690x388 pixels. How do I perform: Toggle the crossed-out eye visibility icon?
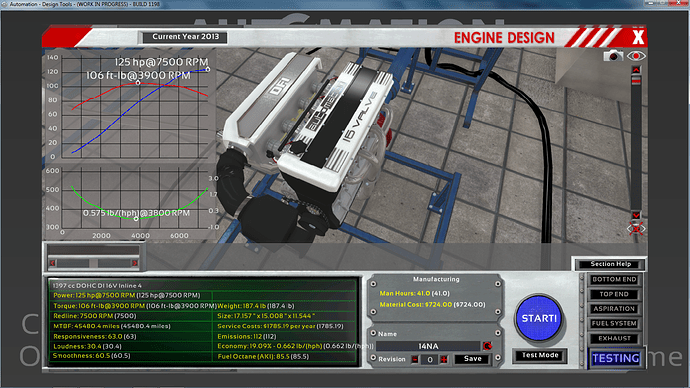coord(636,229)
